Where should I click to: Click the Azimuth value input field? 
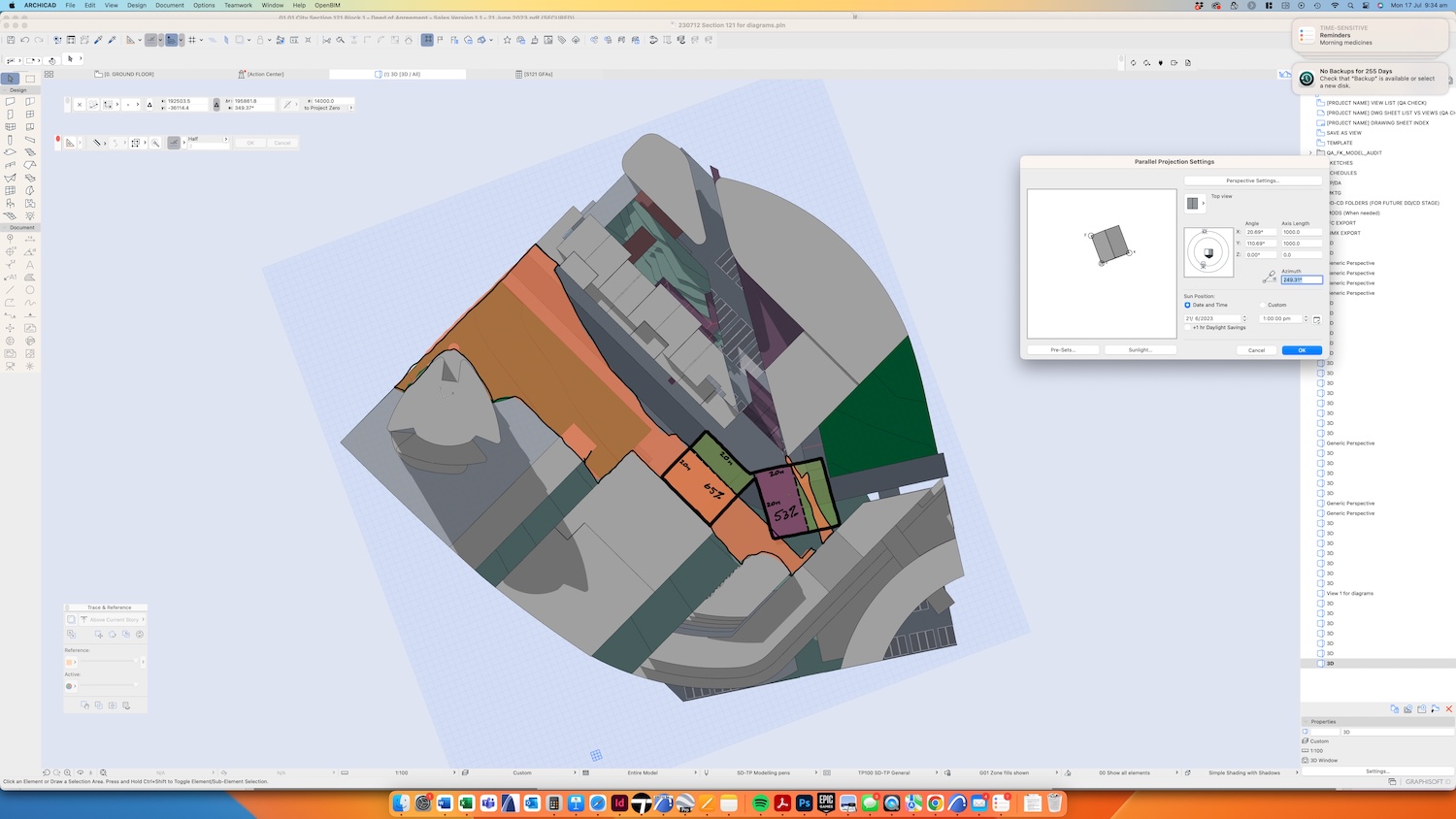coord(1301,279)
